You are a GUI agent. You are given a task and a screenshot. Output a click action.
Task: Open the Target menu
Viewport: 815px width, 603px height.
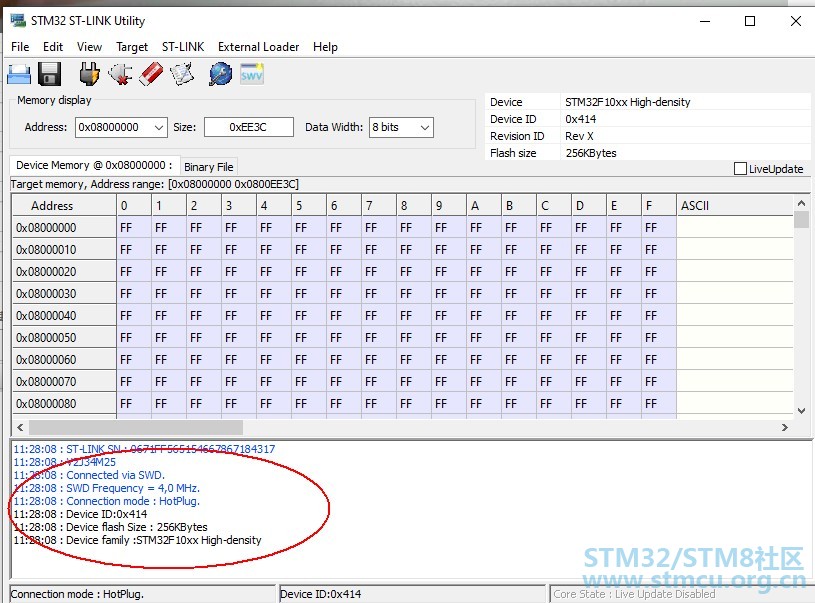[132, 47]
